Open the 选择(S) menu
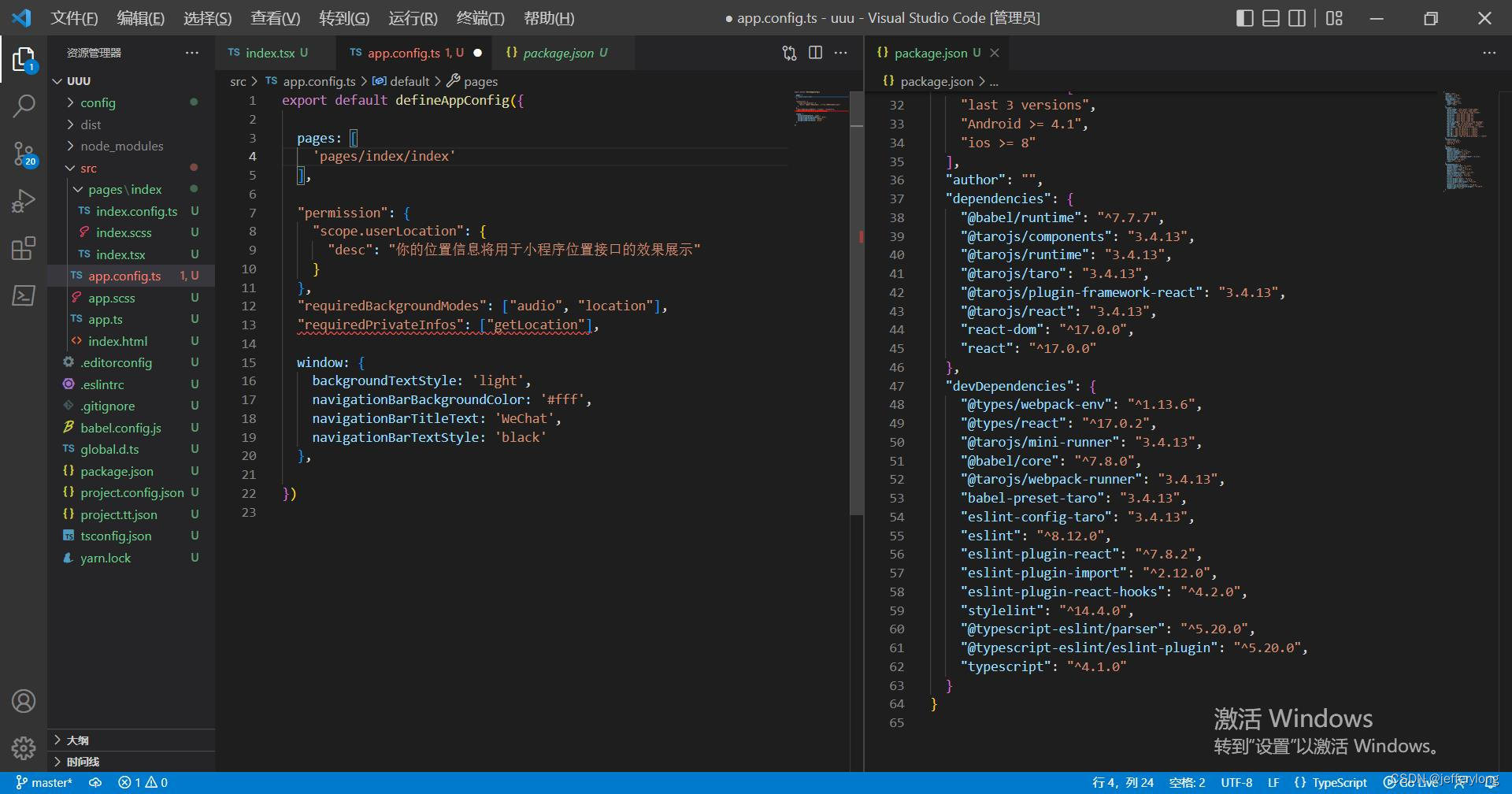 207,18
